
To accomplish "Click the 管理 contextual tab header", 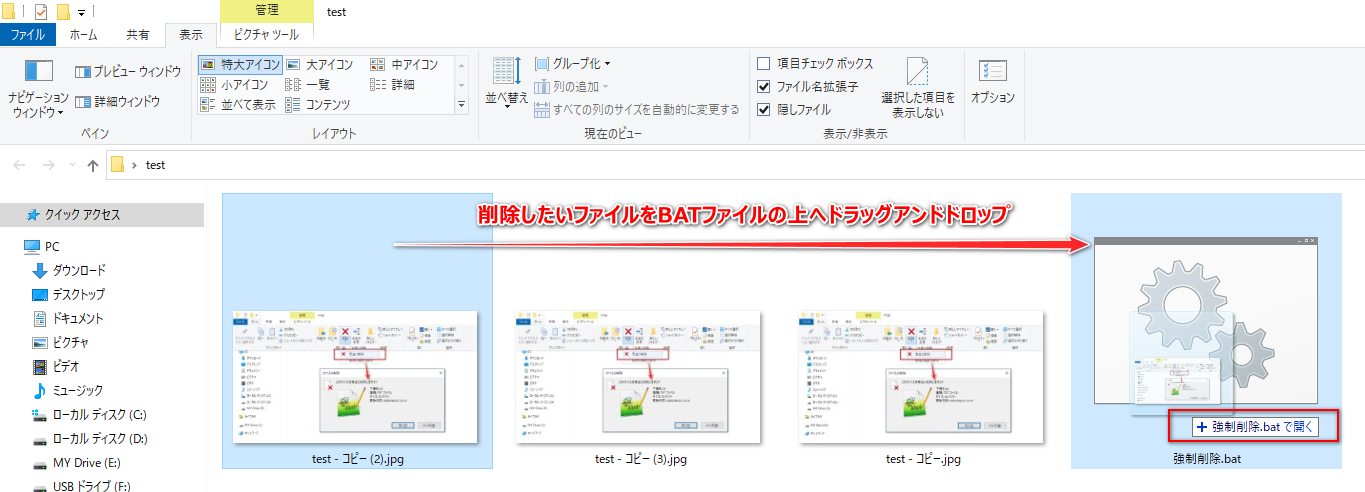I will point(265,11).
